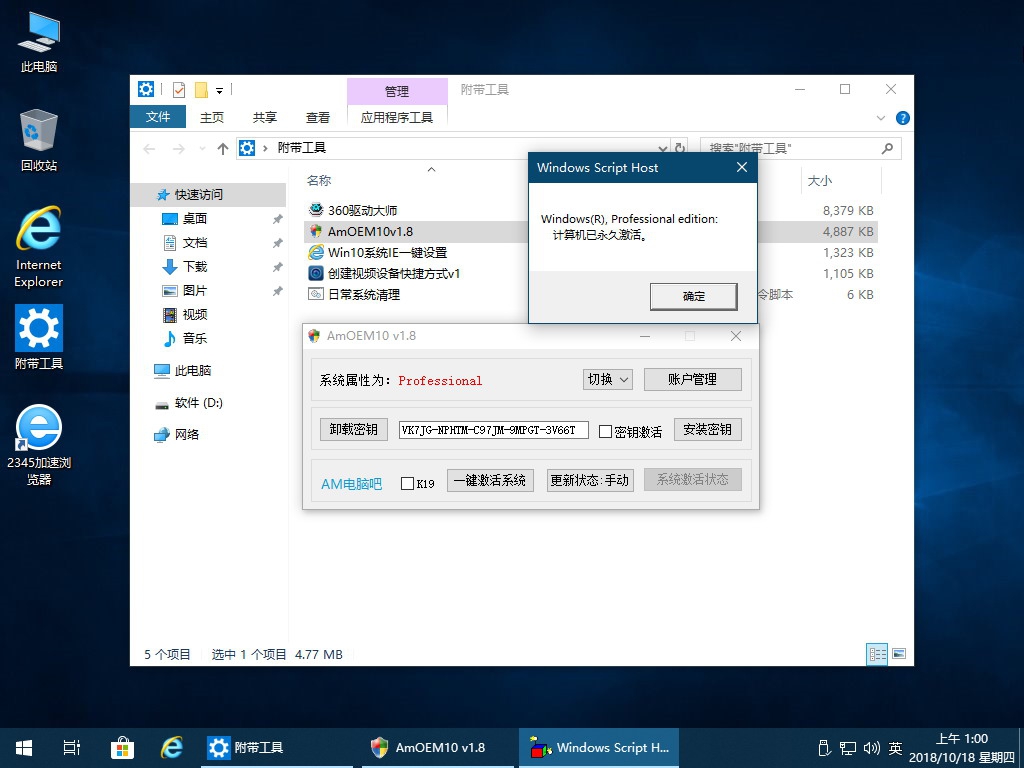Open 附带工具 gear desktop icon
The width and height of the screenshot is (1024, 768).
click(x=39, y=337)
